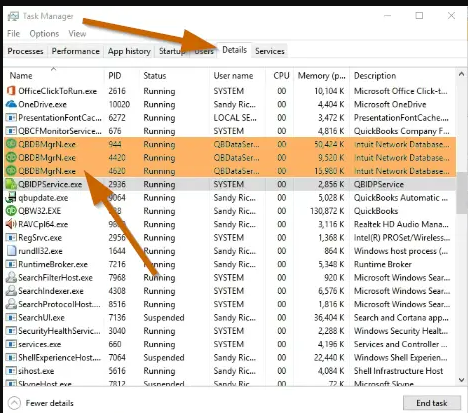468x413 pixels.
Task: Select PID 1644 of rundll32.exe
Action: [117, 251]
